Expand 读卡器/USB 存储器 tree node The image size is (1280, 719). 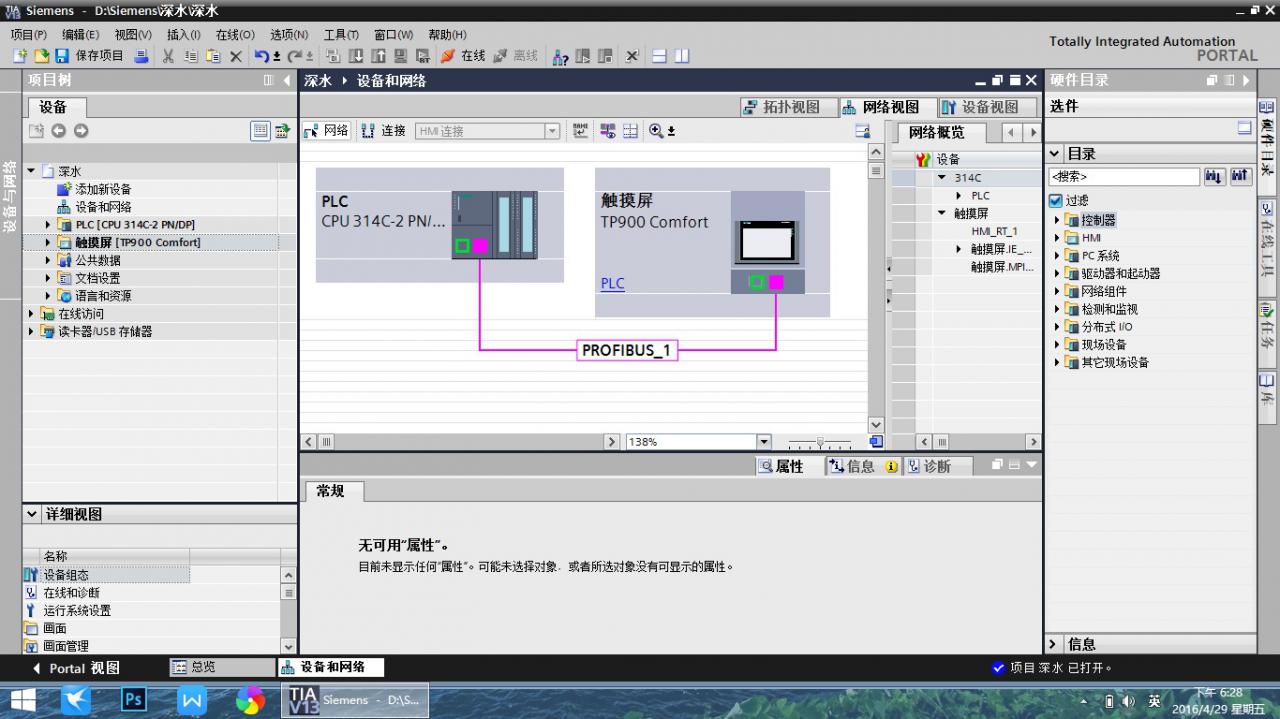click(x=31, y=331)
